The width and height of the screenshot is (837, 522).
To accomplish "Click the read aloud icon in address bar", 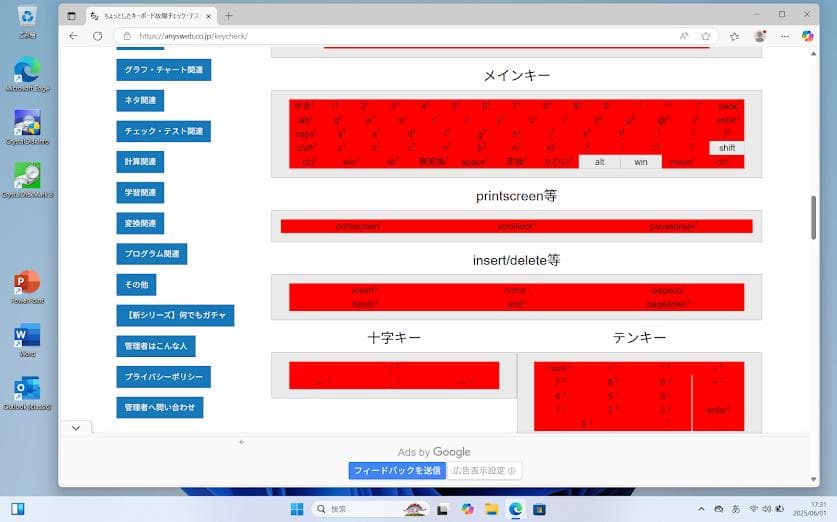I will pos(684,36).
